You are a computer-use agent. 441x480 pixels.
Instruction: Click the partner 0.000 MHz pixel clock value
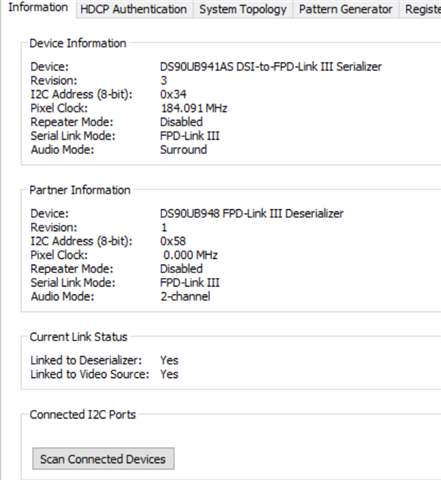190,255
